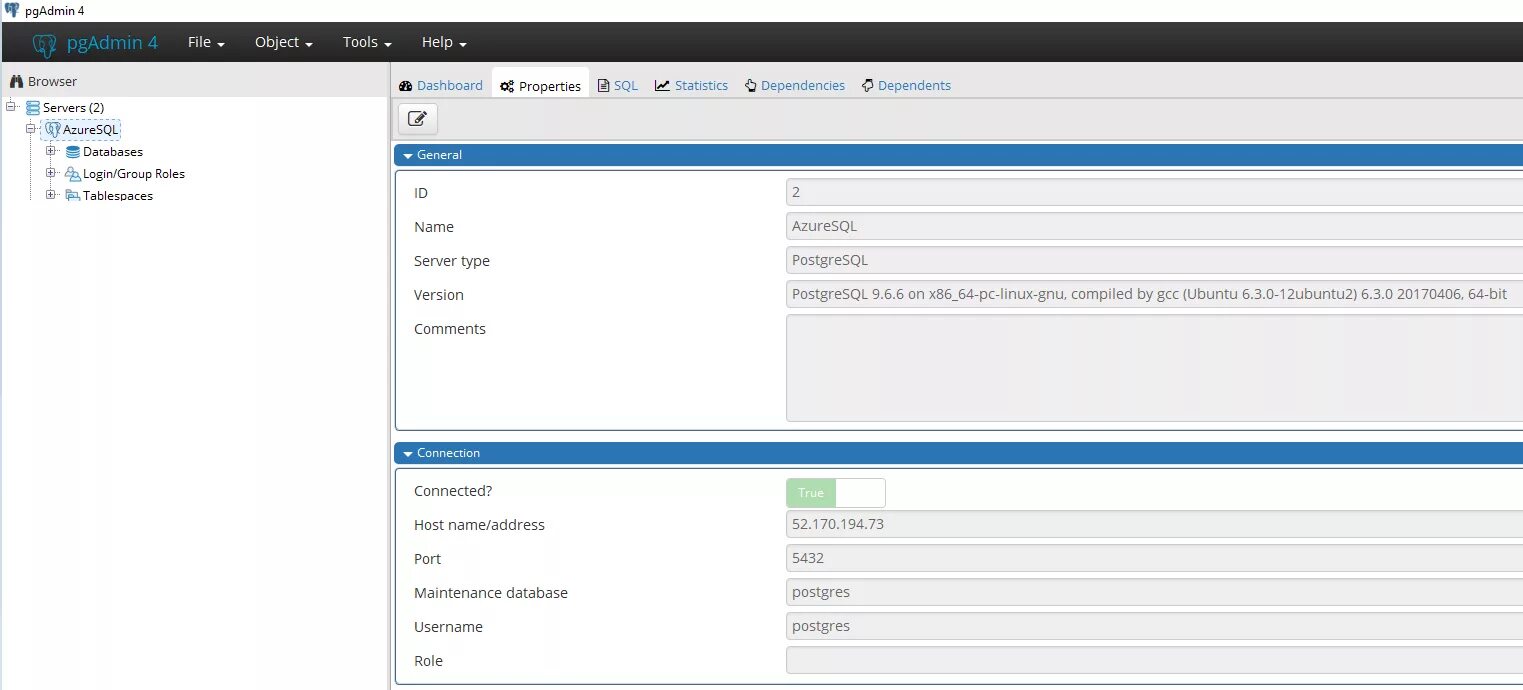The height and width of the screenshot is (690, 1523).
Task: Click the pgAdmin 4 elephant logo
Action: [44, 44]
